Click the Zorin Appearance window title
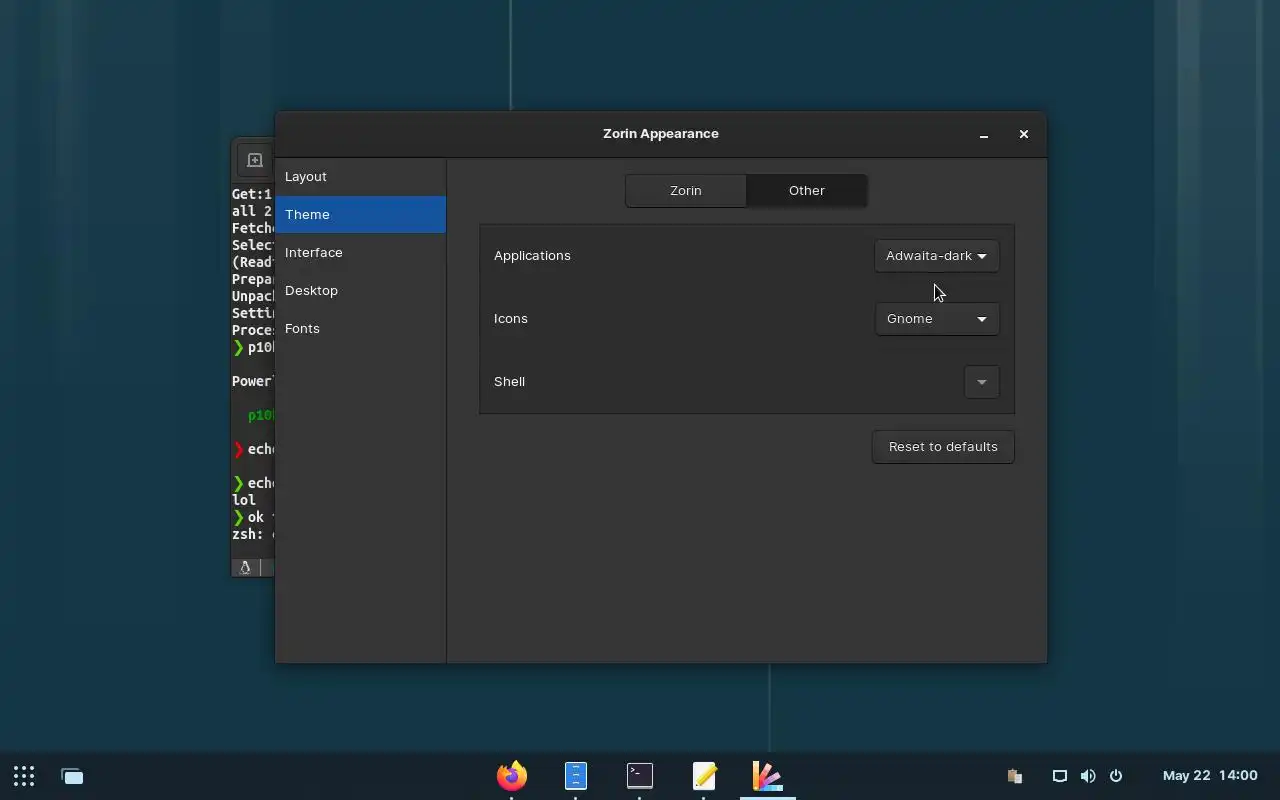 coord(661,134)
